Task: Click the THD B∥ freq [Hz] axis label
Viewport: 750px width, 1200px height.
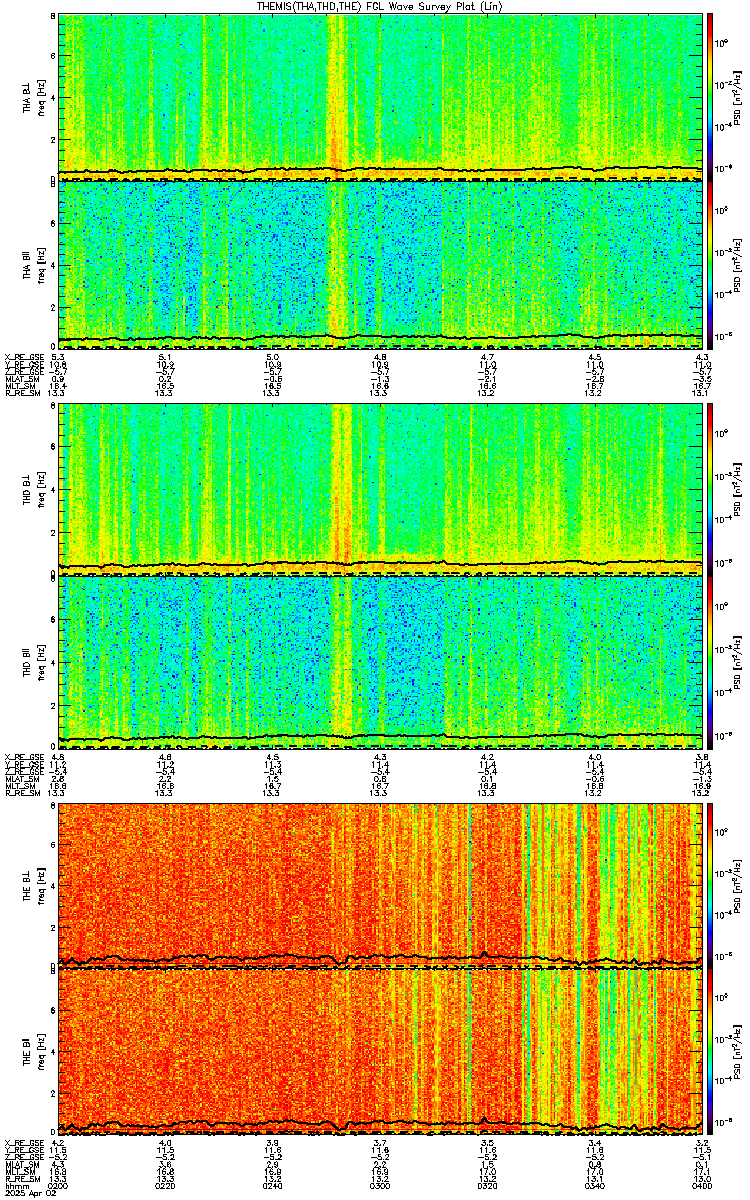Action: click(41, 662)
